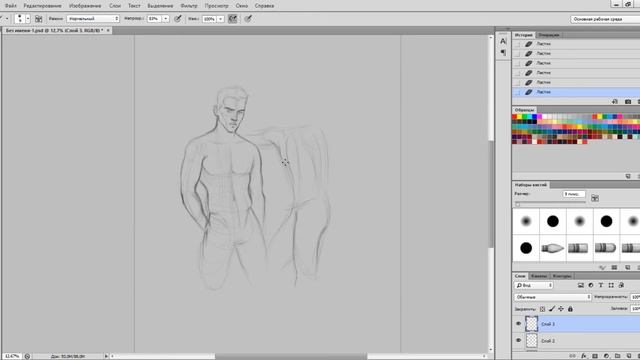Open the status bar info arrow menu
This screenshot has height=360, width=640.
pyautogui.click(x=106, y=356)
